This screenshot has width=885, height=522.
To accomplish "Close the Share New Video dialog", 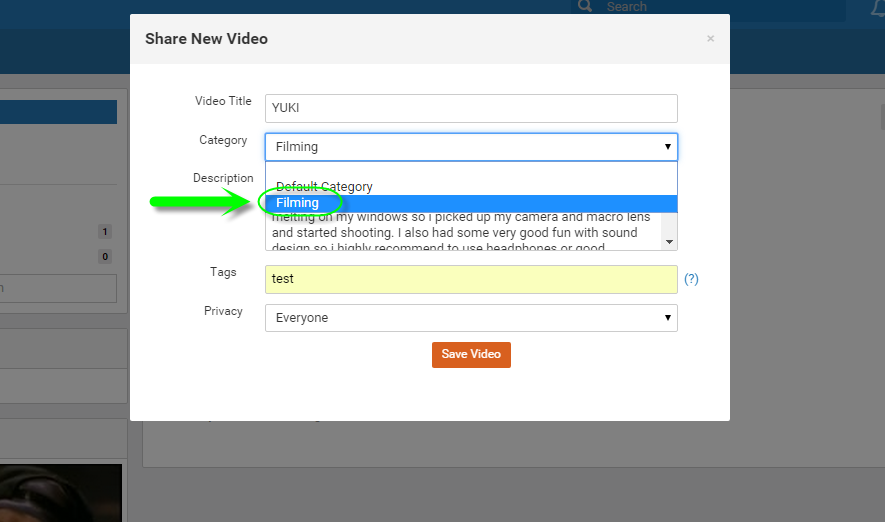I will tap(710, 39).
